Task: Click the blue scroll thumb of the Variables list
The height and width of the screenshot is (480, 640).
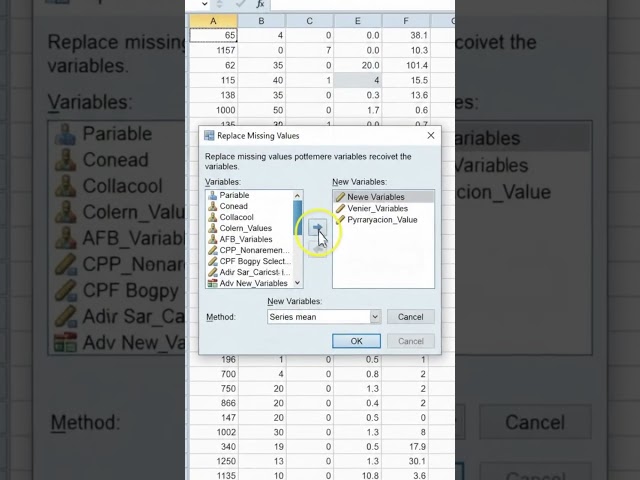Action: (297, 218)
